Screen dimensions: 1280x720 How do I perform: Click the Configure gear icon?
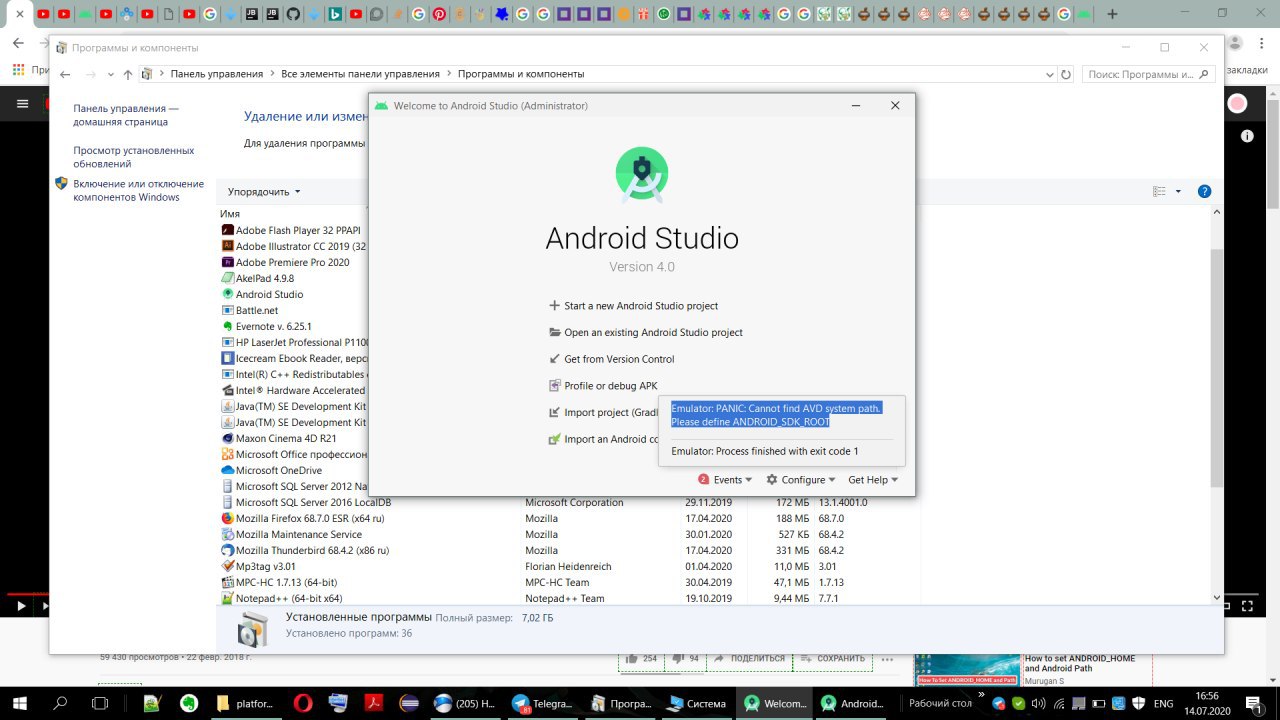coord(772,480)
